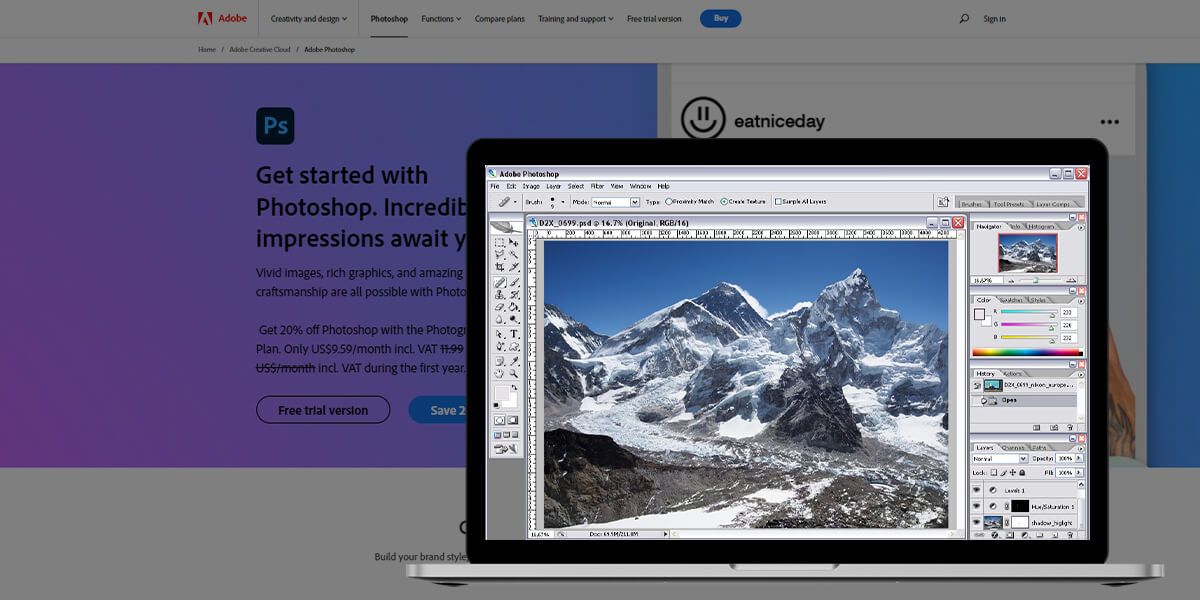Open Compare plans in website navigation

pos(499,18)
